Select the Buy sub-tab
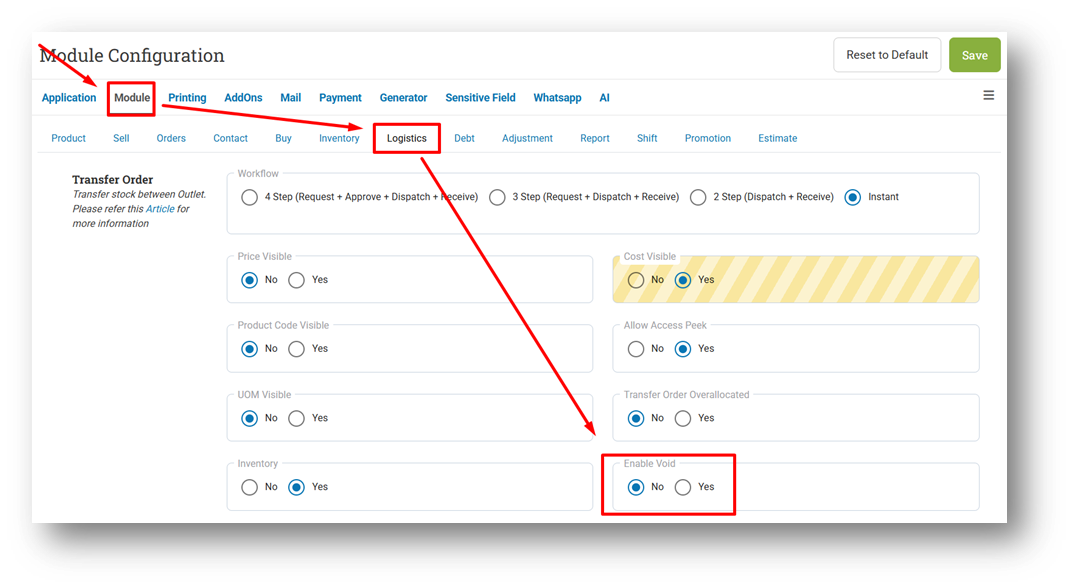1072x588 pixels. pos(283,138)
